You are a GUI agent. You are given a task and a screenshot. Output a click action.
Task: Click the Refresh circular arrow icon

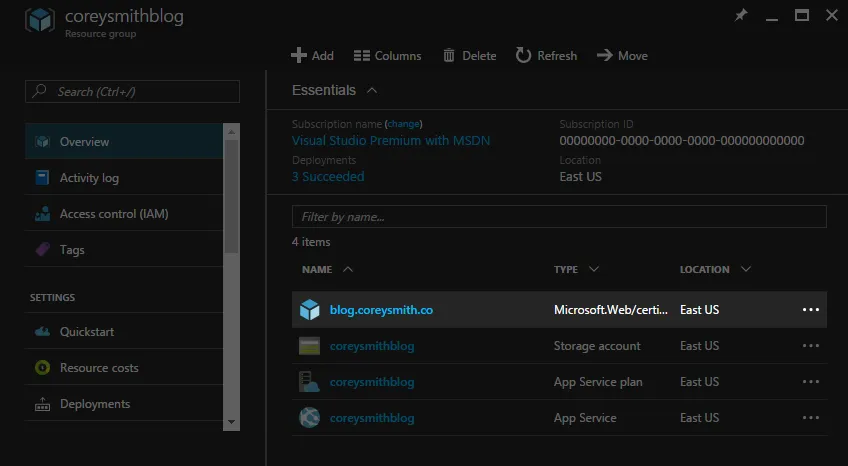[523, 55]
